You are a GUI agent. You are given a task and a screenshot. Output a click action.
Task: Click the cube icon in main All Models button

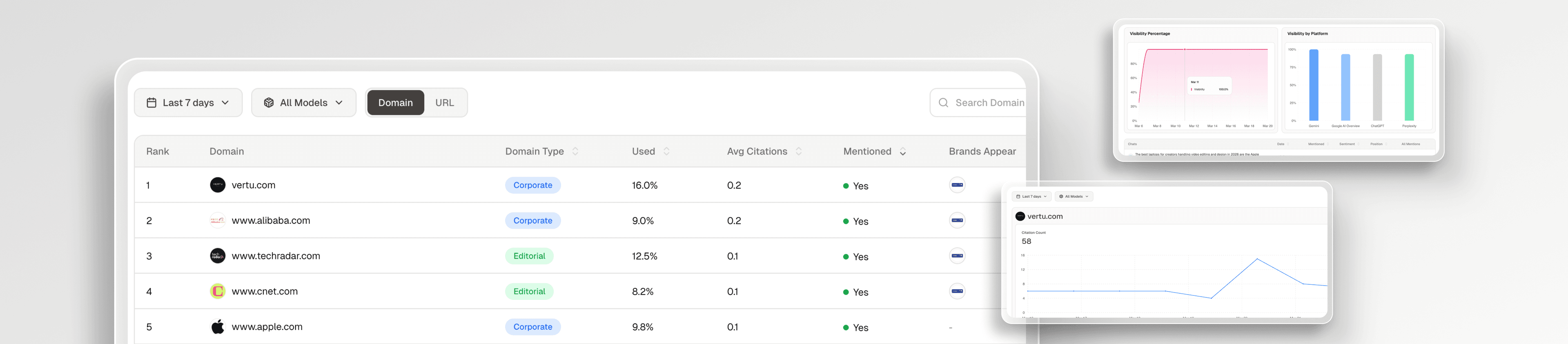[268, 103]
